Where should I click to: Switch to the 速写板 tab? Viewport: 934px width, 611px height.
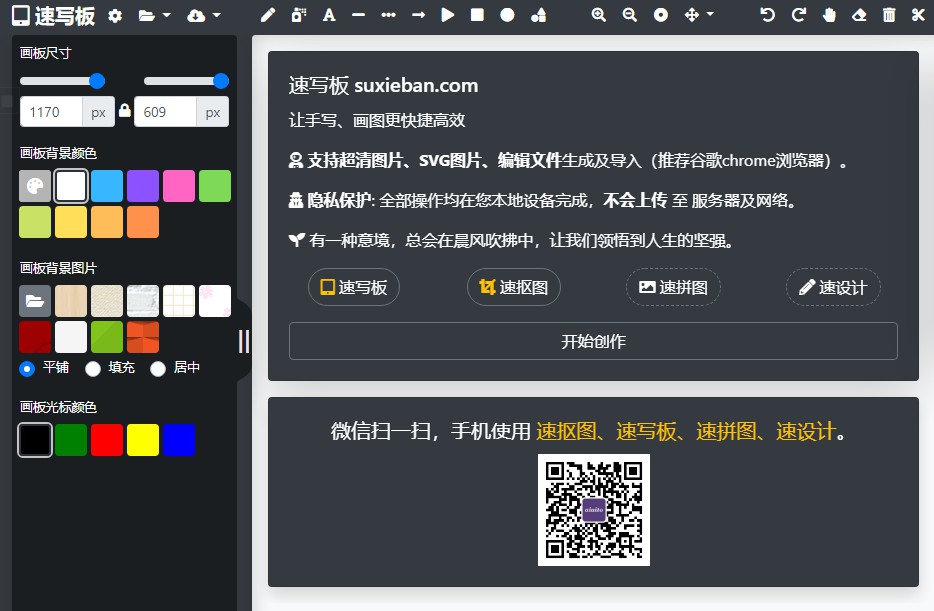point(354,287)
